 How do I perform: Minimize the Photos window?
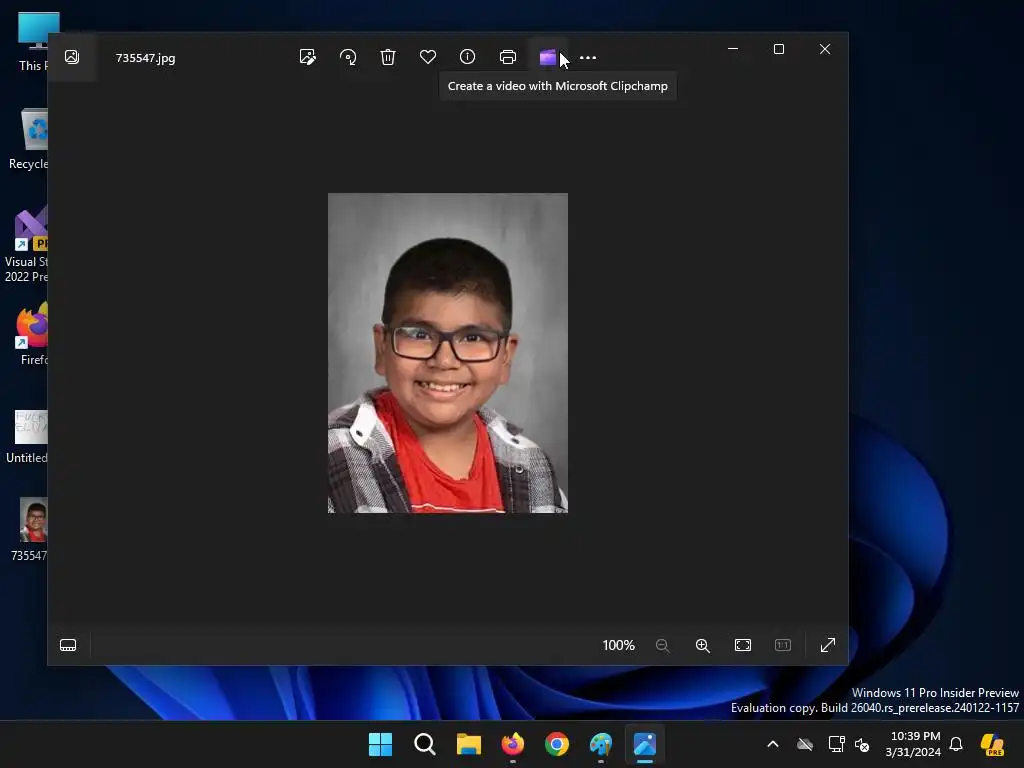click(733, 49)
